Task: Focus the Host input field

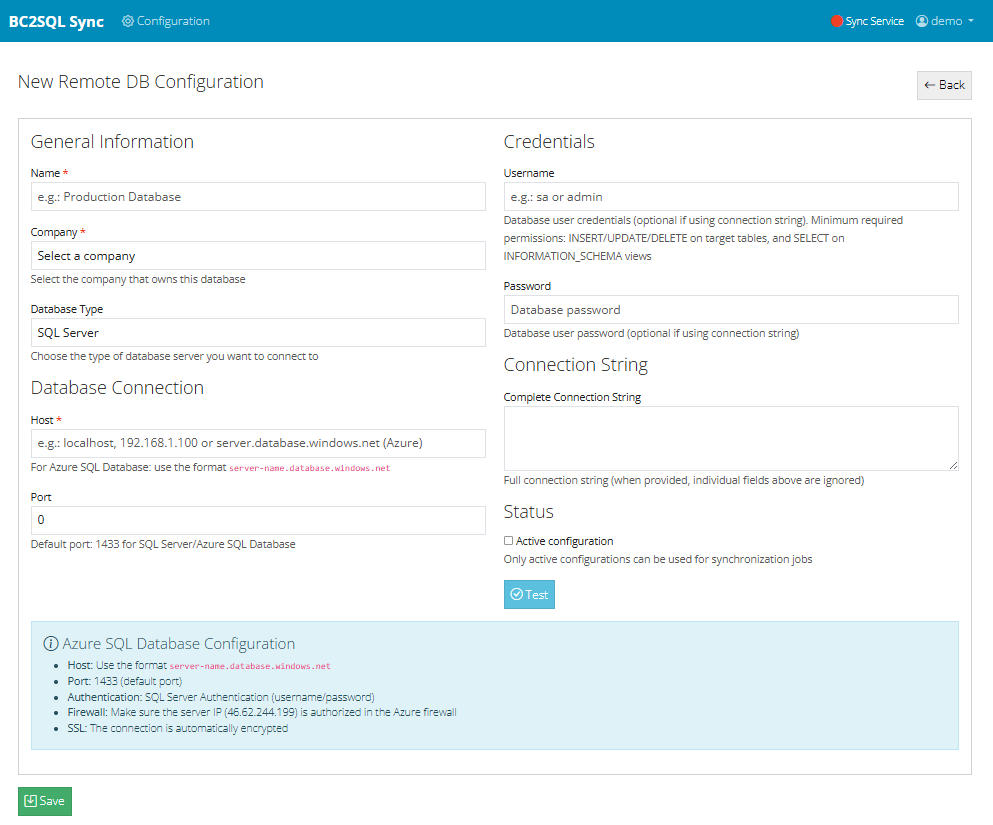Action: coord(257,443)
